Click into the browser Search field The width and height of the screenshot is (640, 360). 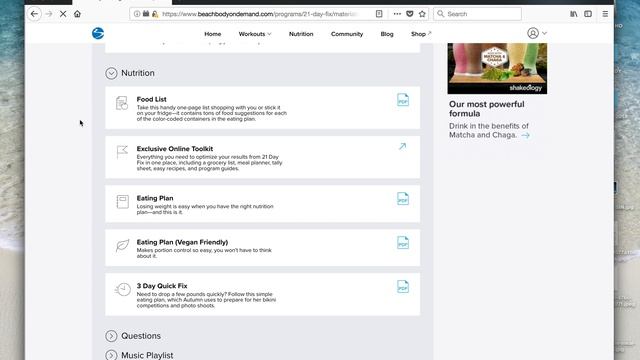click(x=478, y=14)
